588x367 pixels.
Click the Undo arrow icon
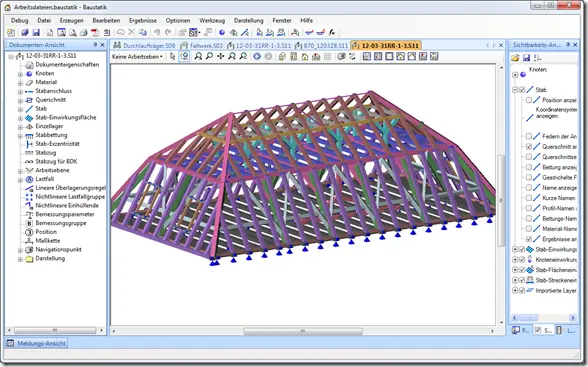coord(157,33)
